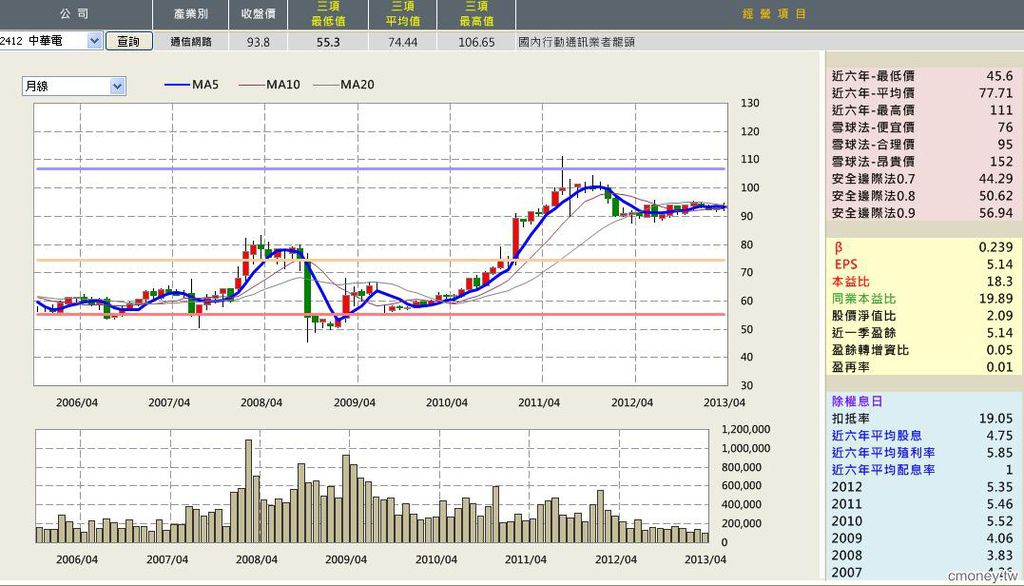Click the 同業本益比 label
The height and width of the screenshot is (586, 1024).
pos(864,298)
